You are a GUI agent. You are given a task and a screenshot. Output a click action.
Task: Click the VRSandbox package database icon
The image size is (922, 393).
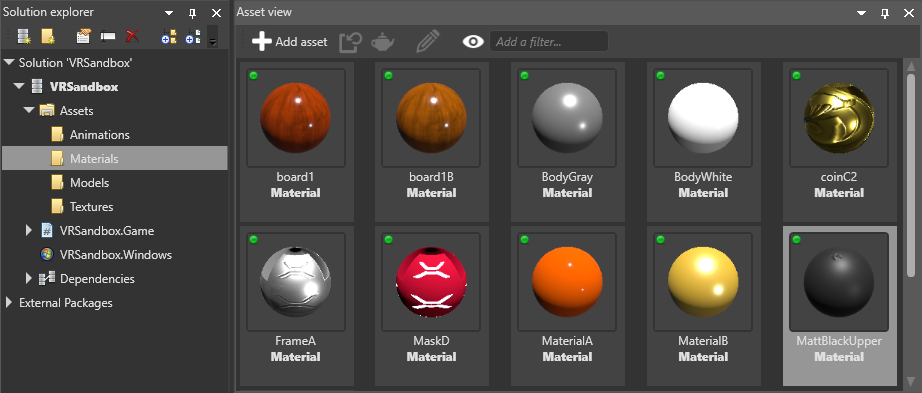pyautogui.click(x=36, y=86)
